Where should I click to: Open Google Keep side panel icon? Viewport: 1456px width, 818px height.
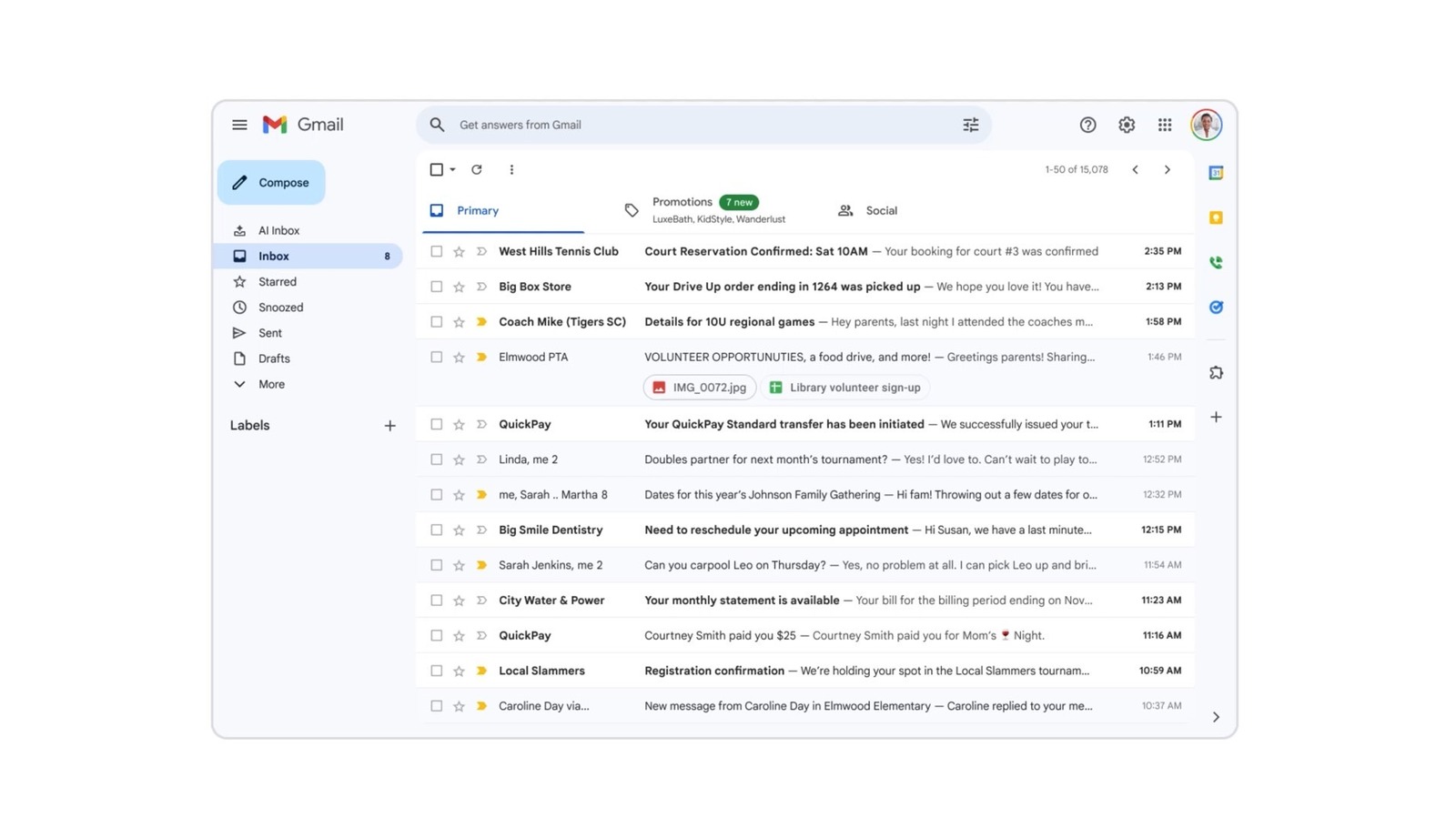point(1216,217)
